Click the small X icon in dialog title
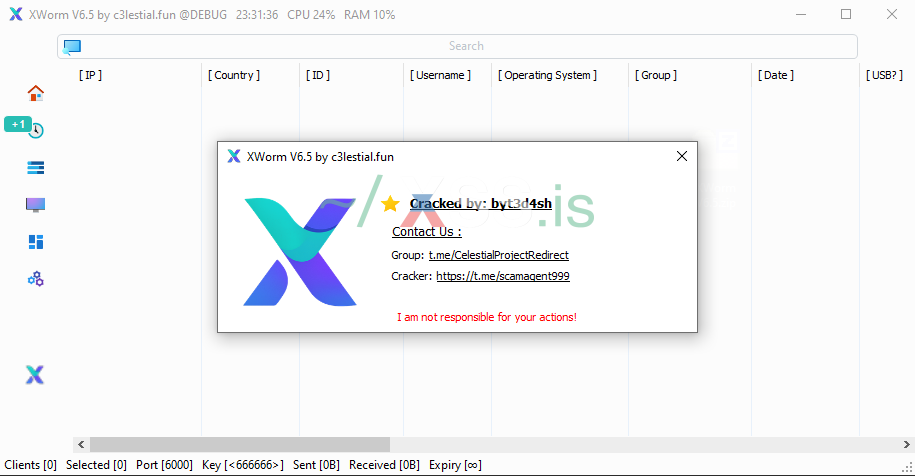 coord(233,156)
